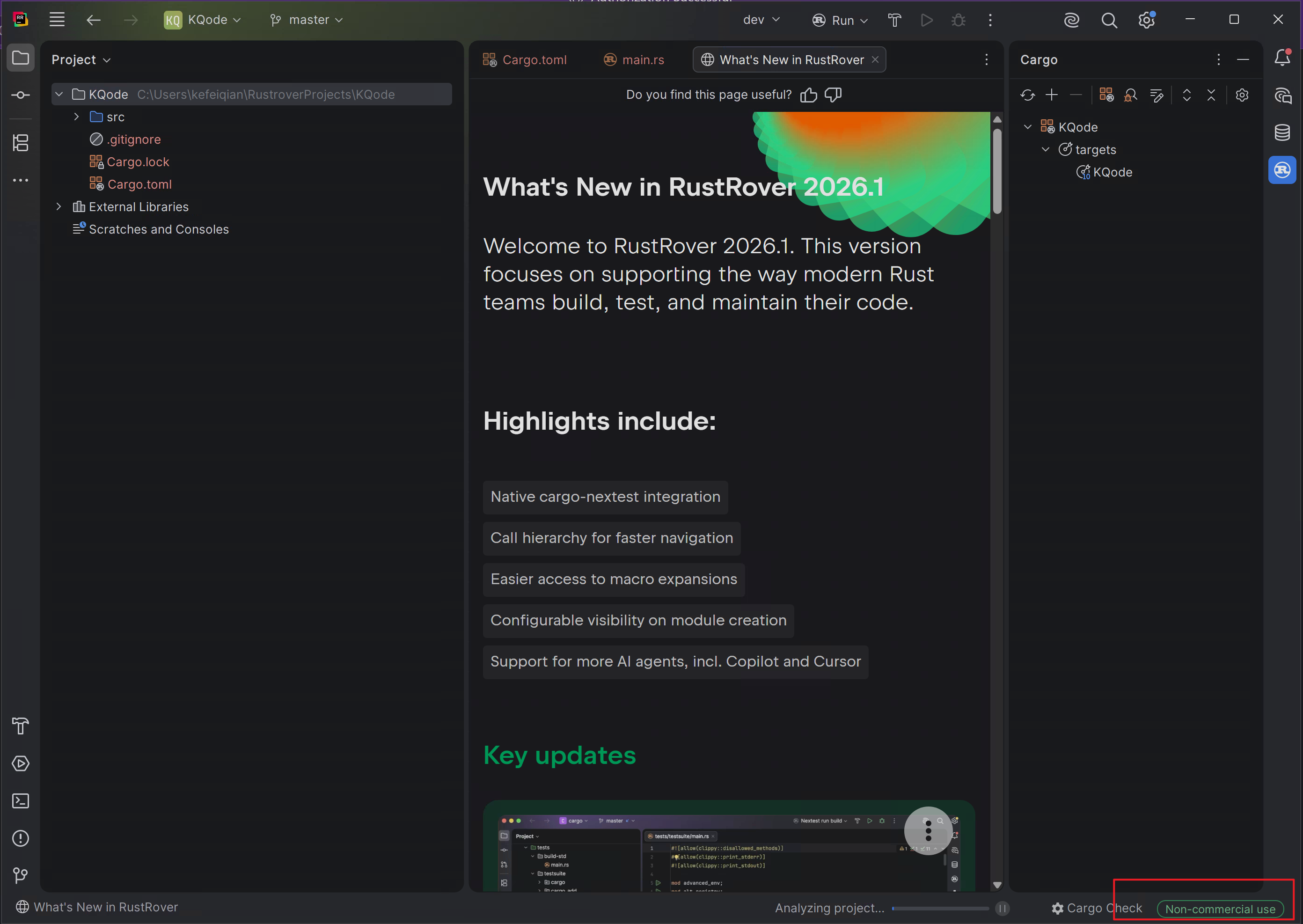Screen dimensions: 1303x924
Task: Click the Analyzing project progress bar
Action: tap(941, 909)
